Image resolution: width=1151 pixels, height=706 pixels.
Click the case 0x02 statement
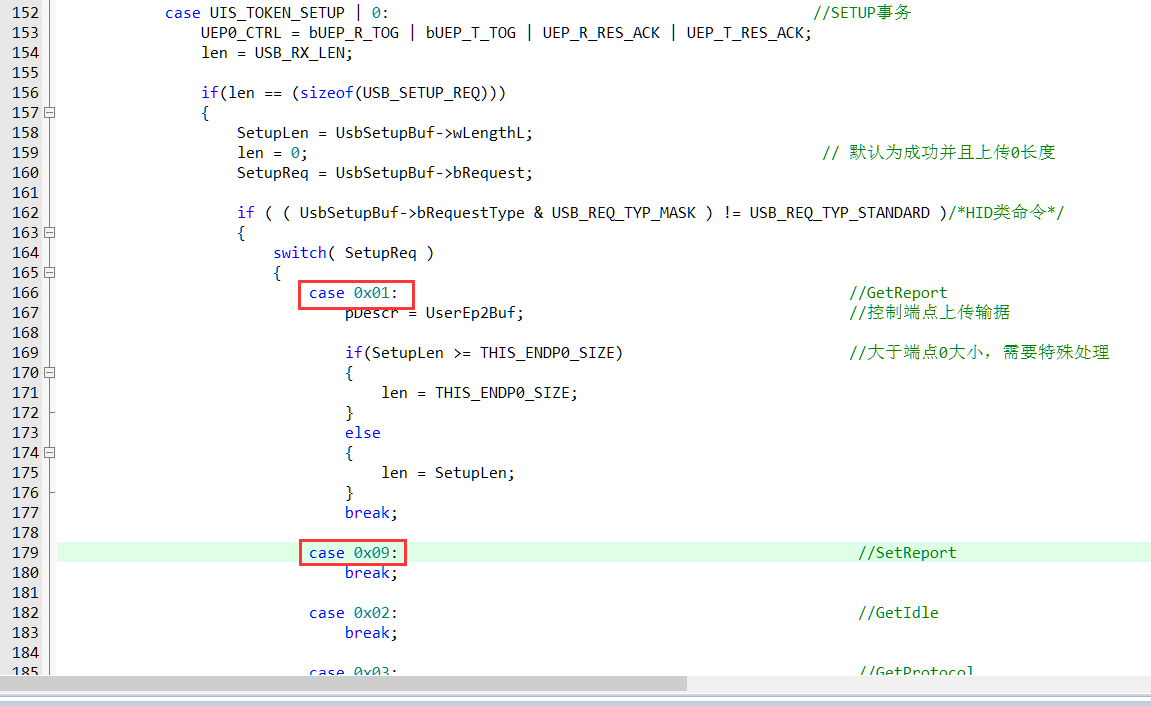tap(353, 613)
